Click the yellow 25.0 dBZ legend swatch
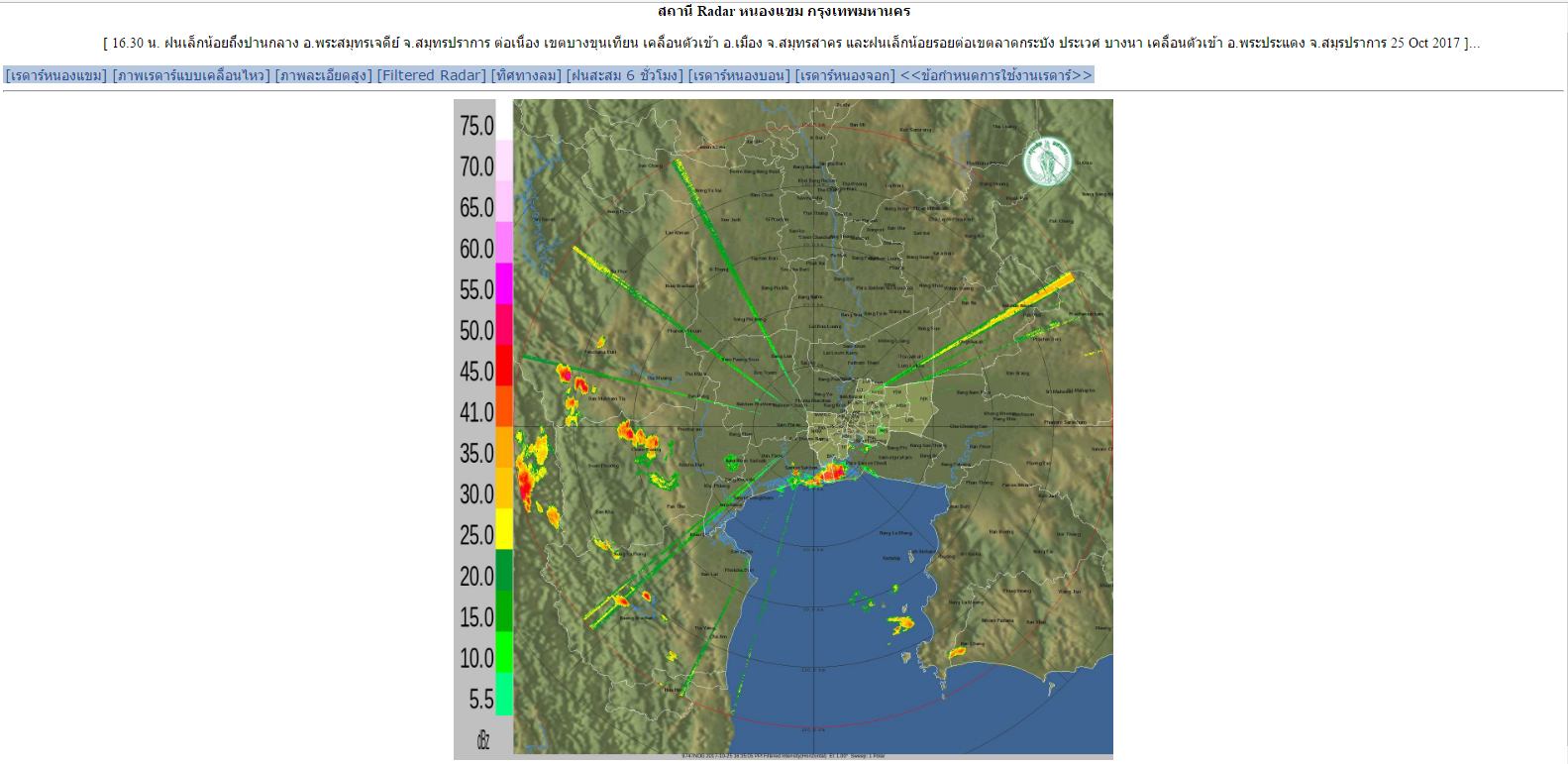Screen dimensions: 1568x764 (x=504, y=529)
